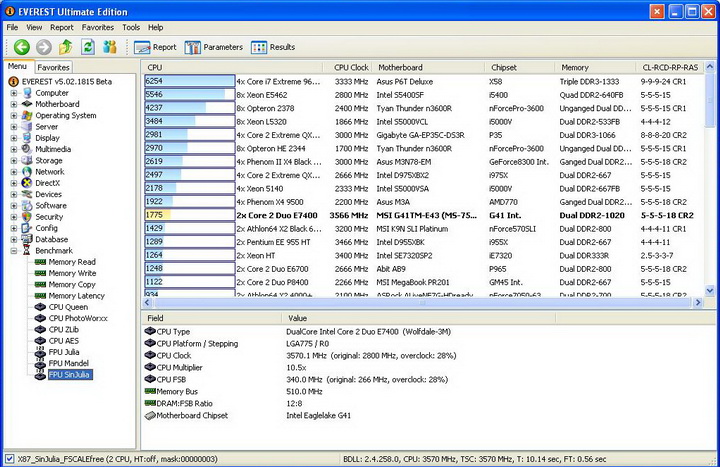Select CPU PhotoWorxx benchmark

[78, 318]
